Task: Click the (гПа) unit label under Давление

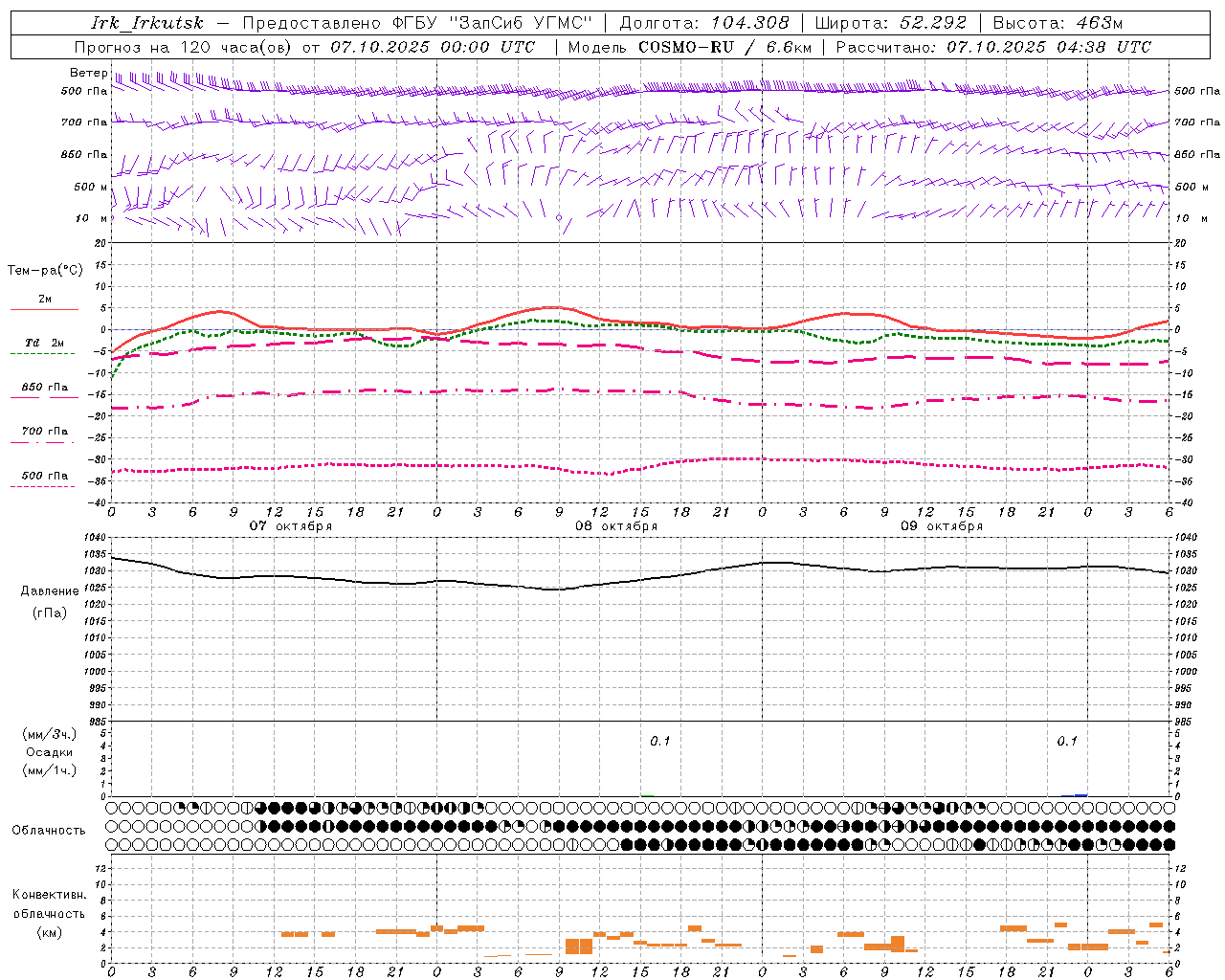Action: point(50,613)
